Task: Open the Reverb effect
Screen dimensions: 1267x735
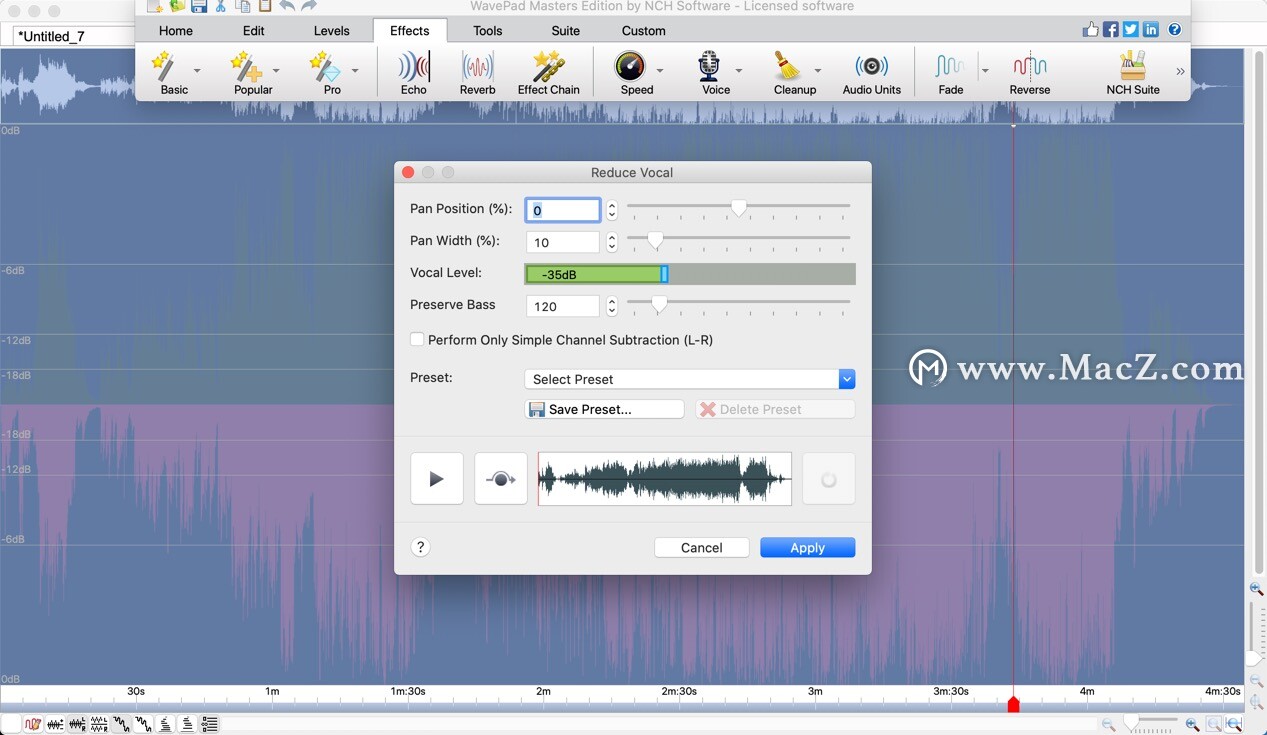Action: (477, 73)
